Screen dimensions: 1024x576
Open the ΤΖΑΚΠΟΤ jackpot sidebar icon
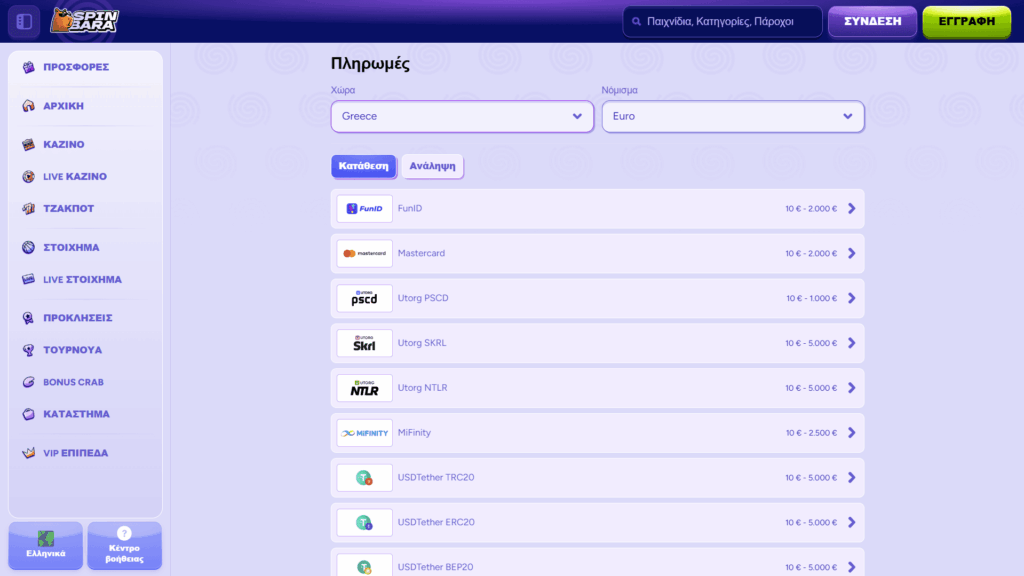coord(29,209)
